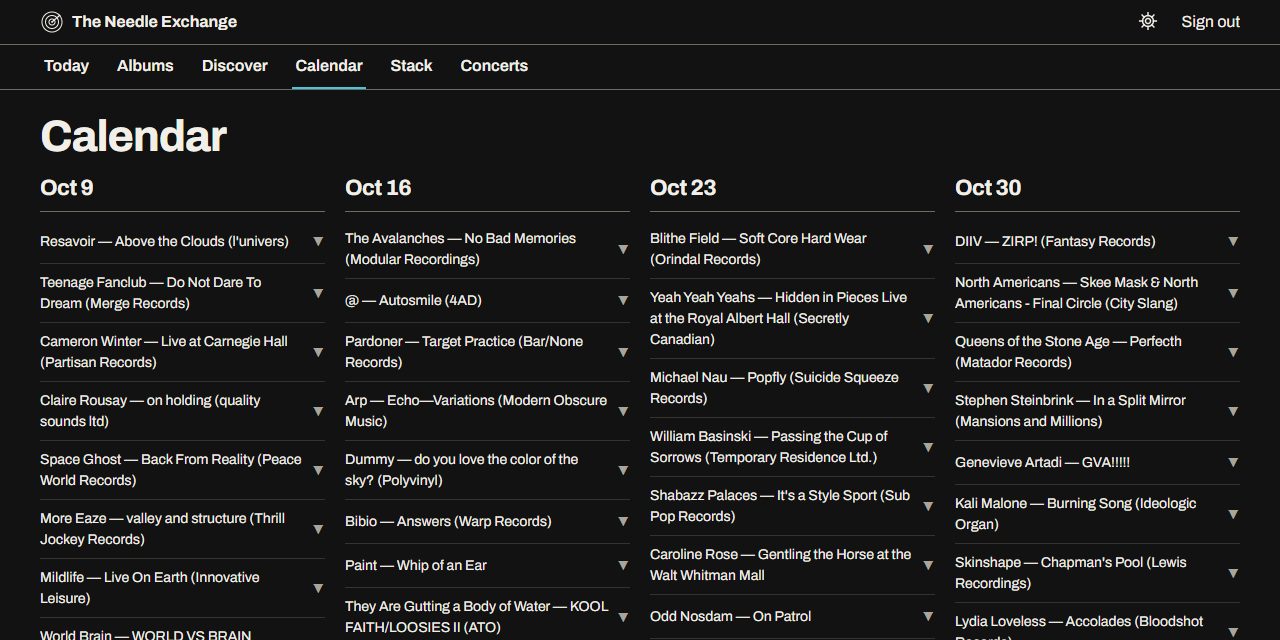Expand Mildlife — Live On Earth entry
The height and width of the screenshot is (640, 1280).
point(182,588)
